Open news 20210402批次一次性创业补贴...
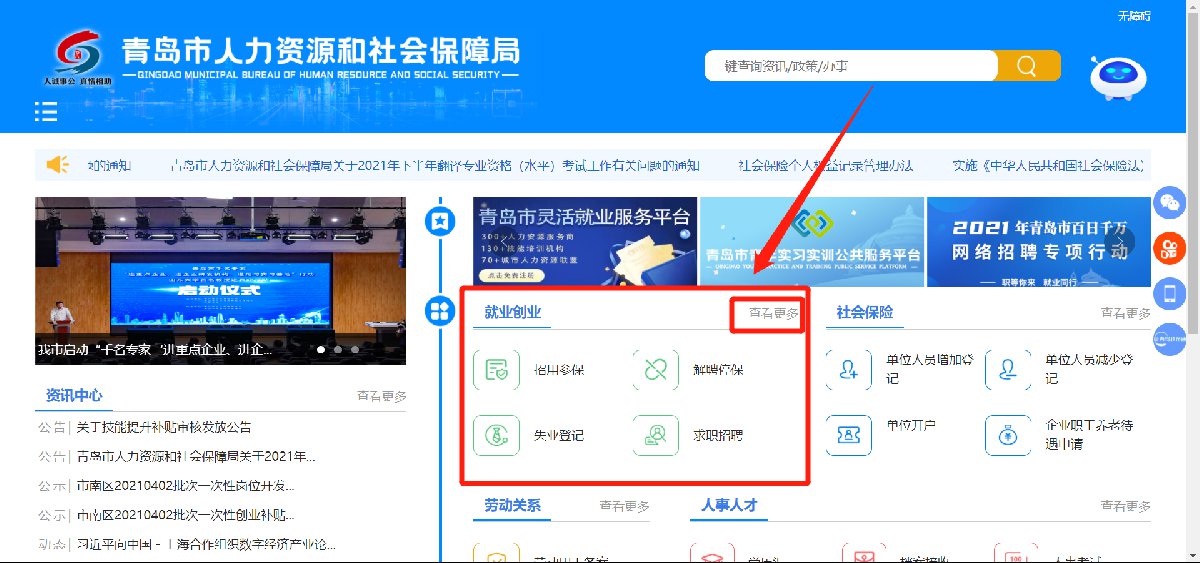The height and width of the screenshot is (563, 1200). (186, 516)
